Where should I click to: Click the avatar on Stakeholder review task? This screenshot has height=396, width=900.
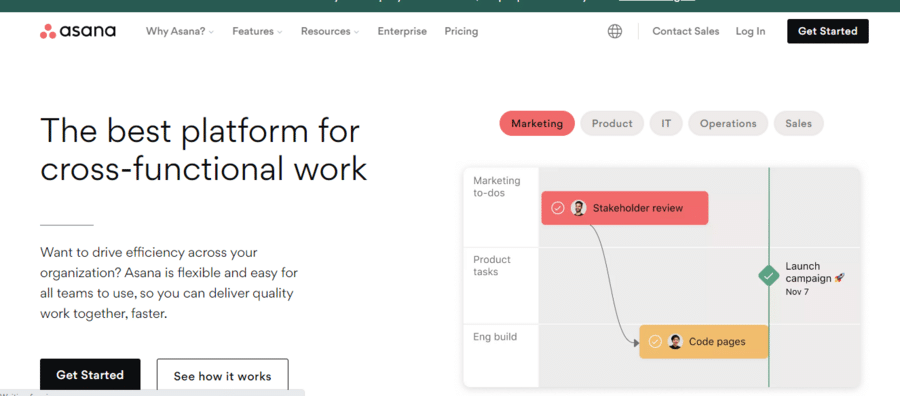pyautogui.click(x=578, y=208)
